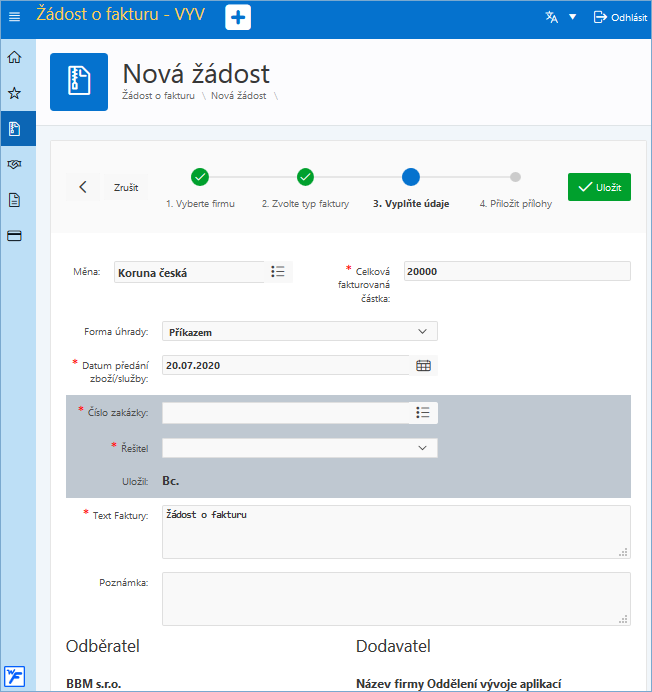This screenshot has height=692, width=652.
Task: Open the Forma úhrady dropdown
Action: point(300,331)
